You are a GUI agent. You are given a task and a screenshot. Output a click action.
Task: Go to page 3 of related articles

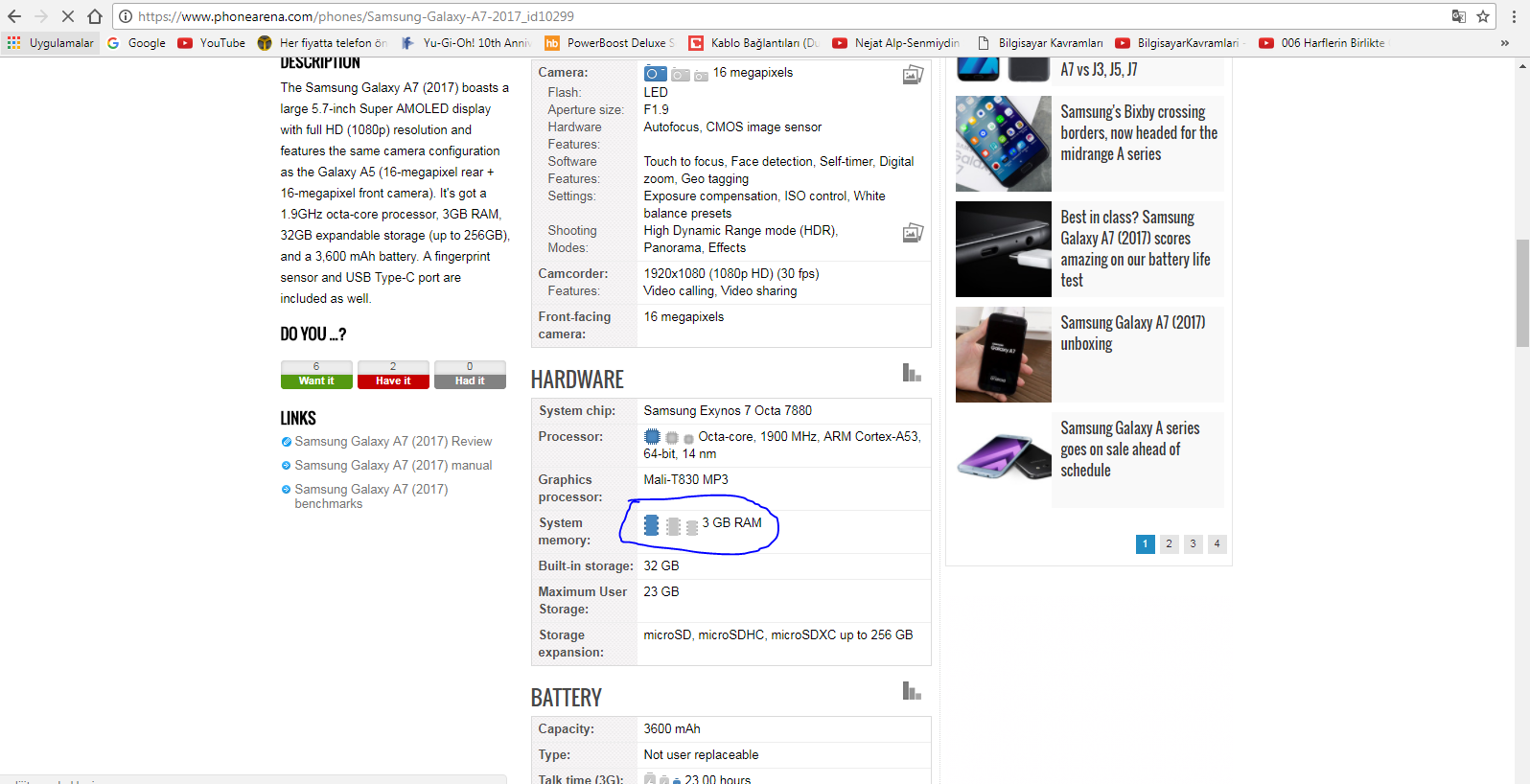(x=1194, y=544)
